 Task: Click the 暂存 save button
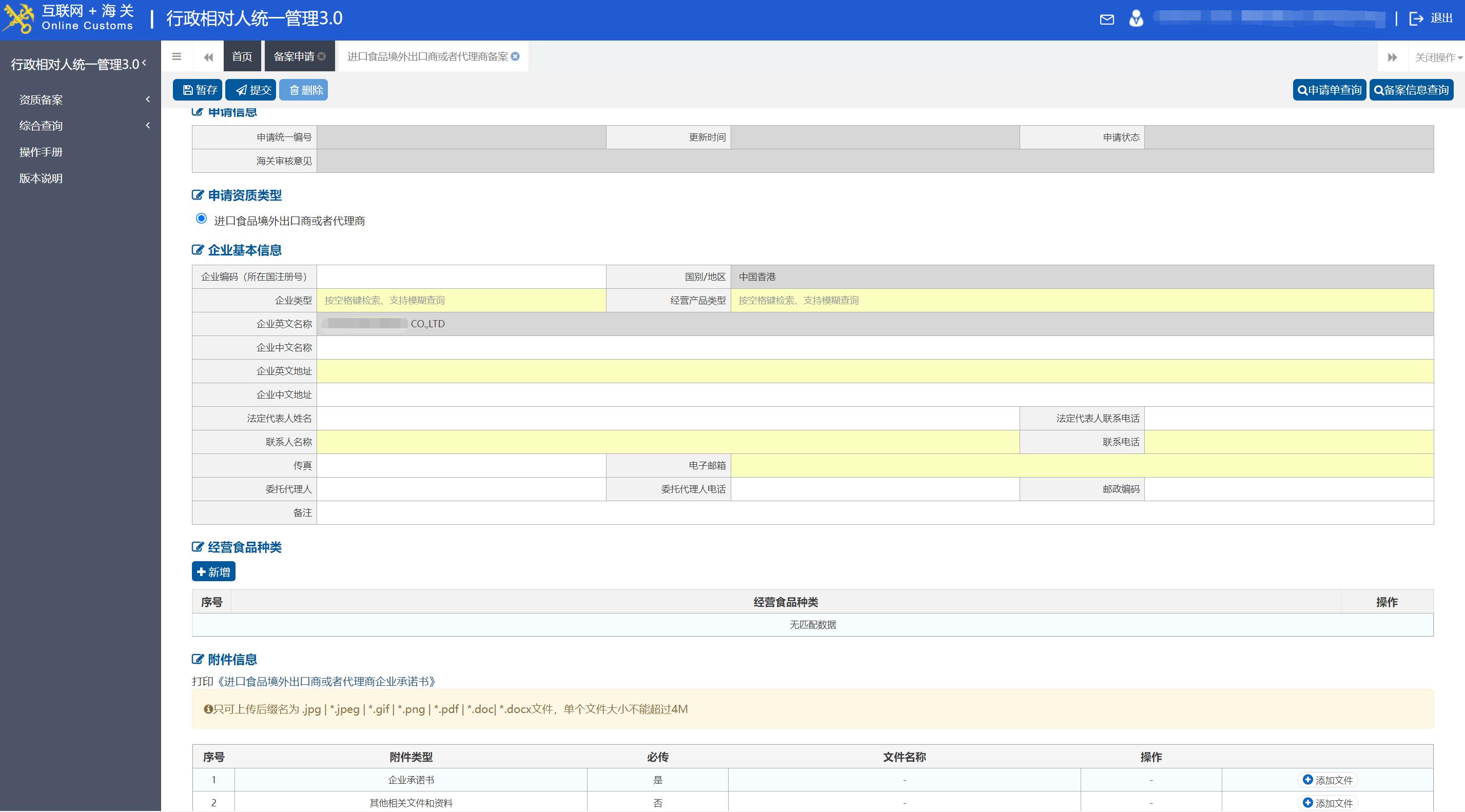[198, 90]
